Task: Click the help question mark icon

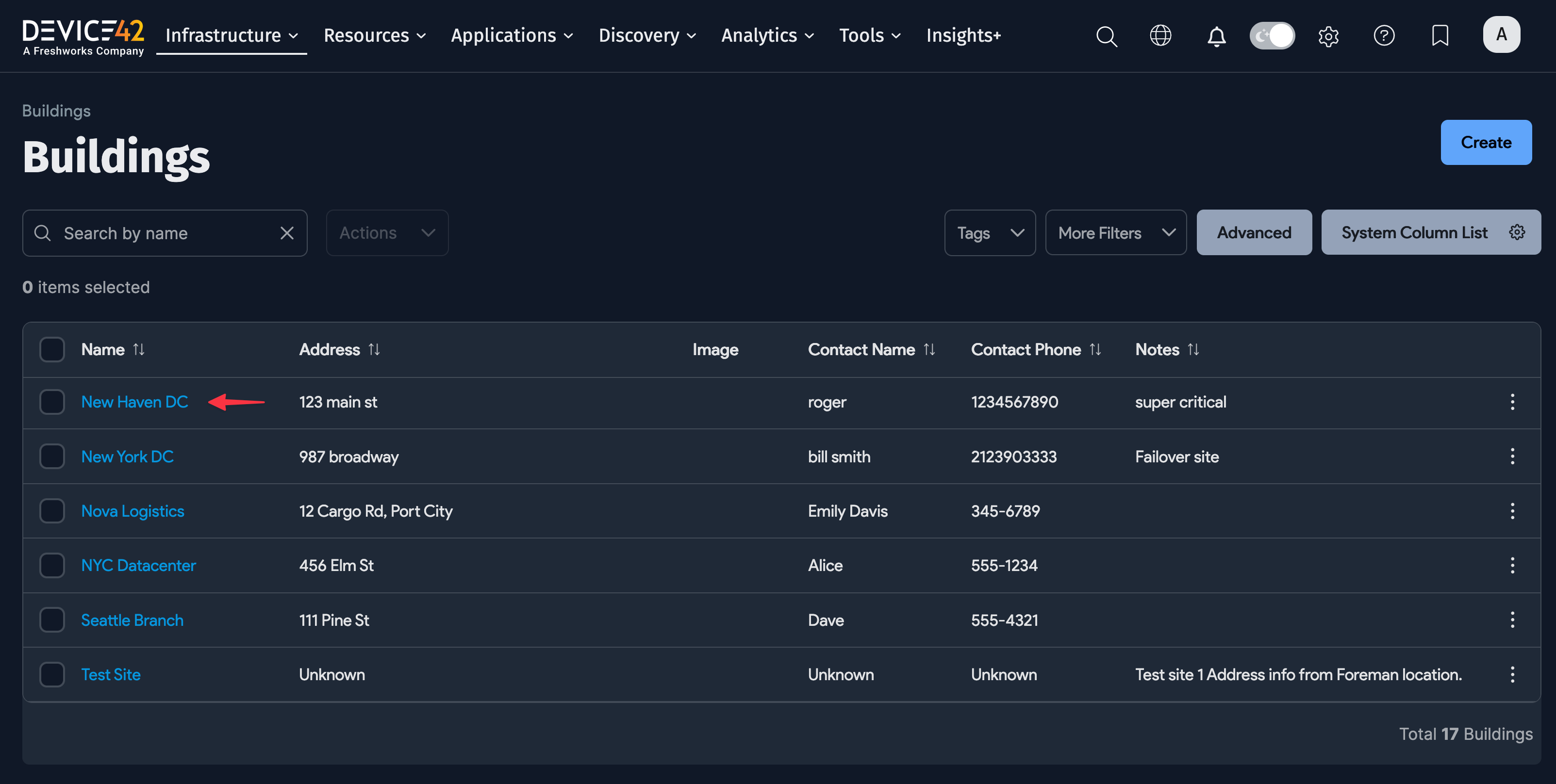Action: (1384, 35)
